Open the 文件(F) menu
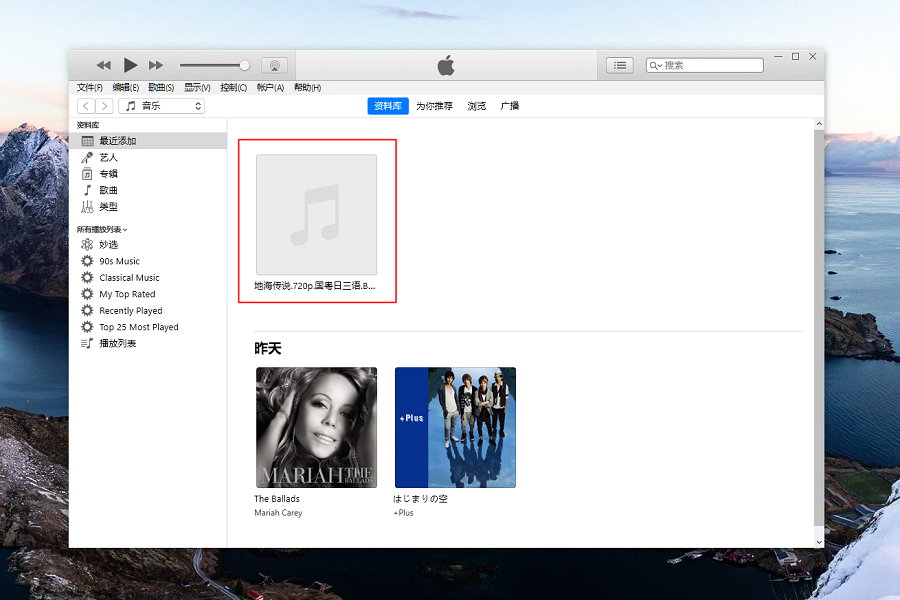This screenshot has width=900, height=600. coord(89,88)
